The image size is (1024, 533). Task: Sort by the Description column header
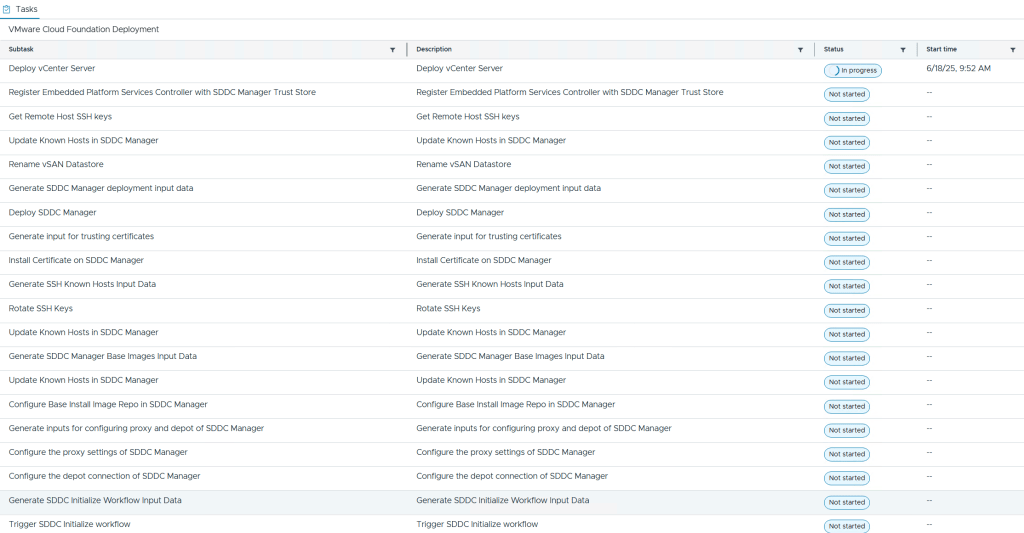(434, 49)
